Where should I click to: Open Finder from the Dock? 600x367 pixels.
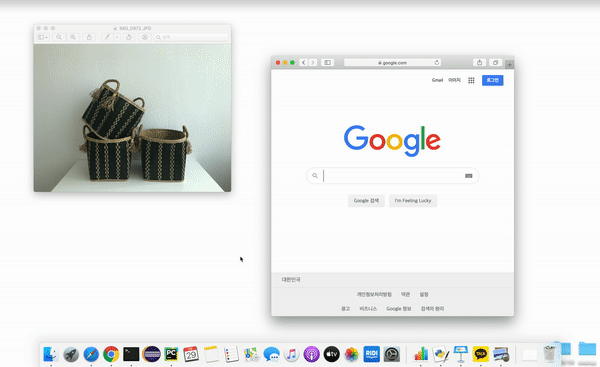point(51,354)
